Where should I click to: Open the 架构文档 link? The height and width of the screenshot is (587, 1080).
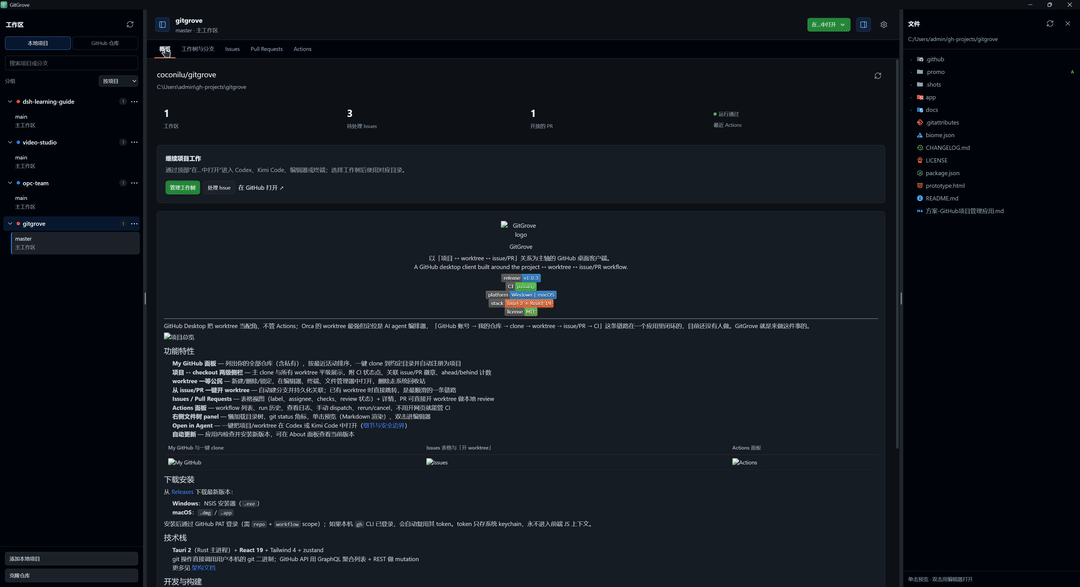[x=204, y=568]
